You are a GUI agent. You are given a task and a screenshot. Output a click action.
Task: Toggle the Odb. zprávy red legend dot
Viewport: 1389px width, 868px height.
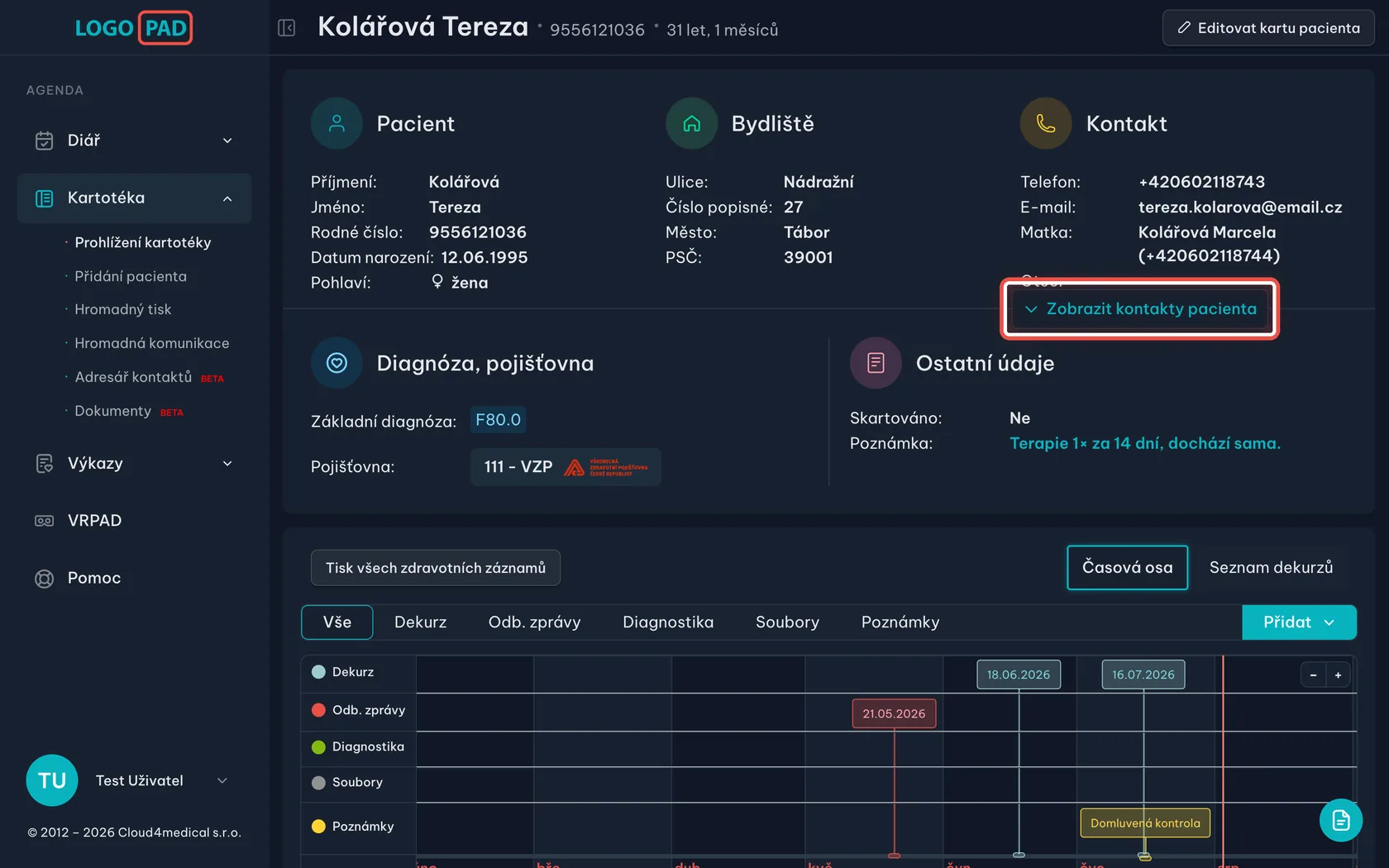click(318, 710)
